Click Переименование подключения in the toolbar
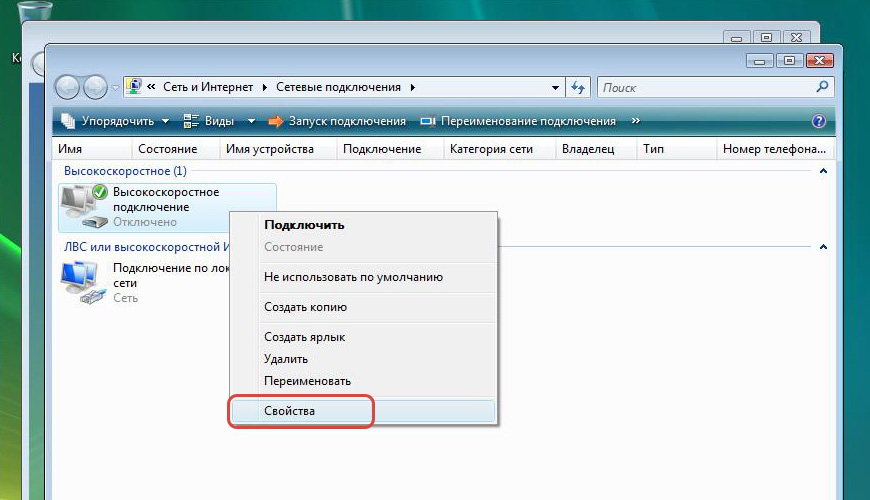 pyautogui.click(x=518, y=121)
